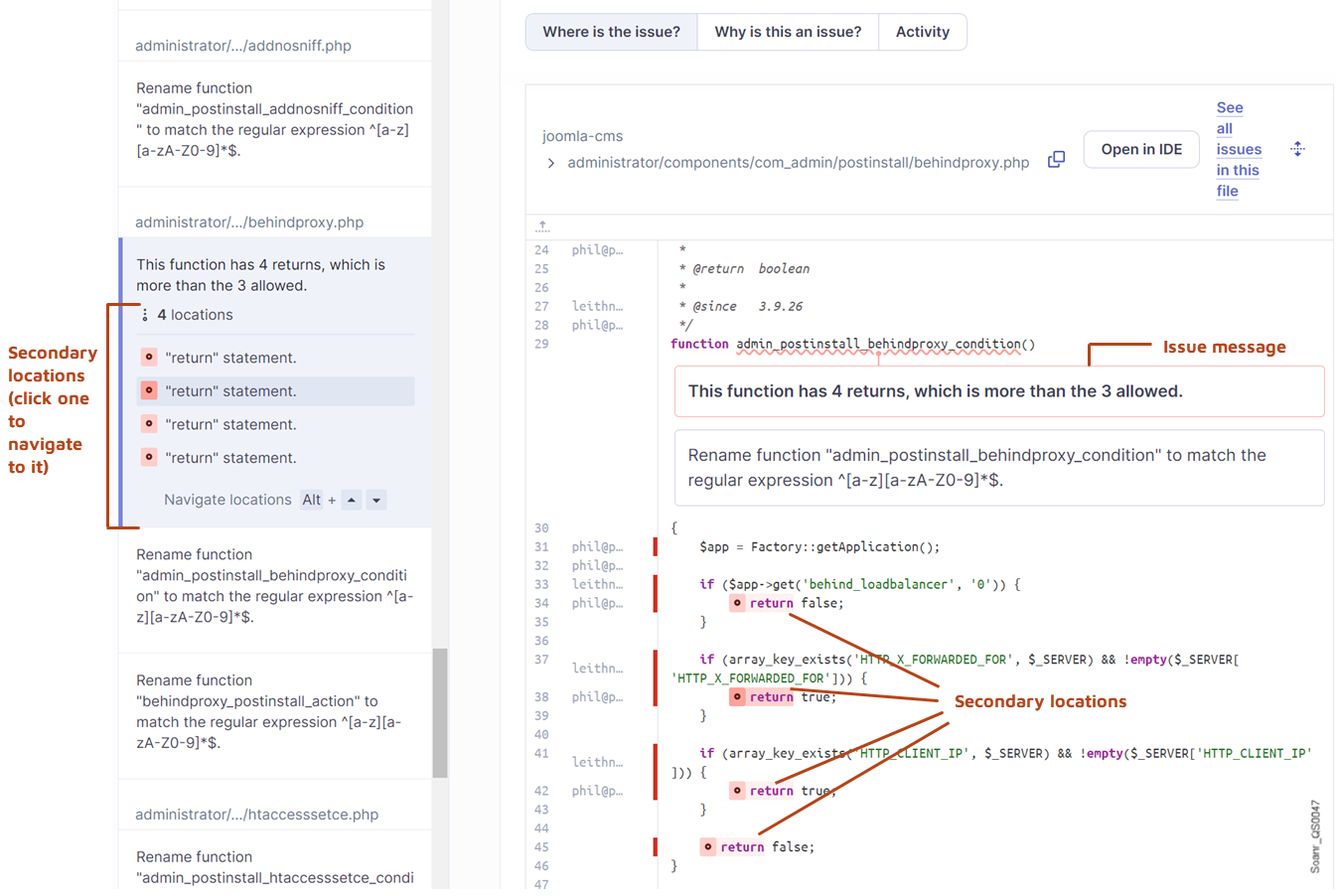
Task: Select the highlighted second "return" statement location
Action: coord(230,391)
